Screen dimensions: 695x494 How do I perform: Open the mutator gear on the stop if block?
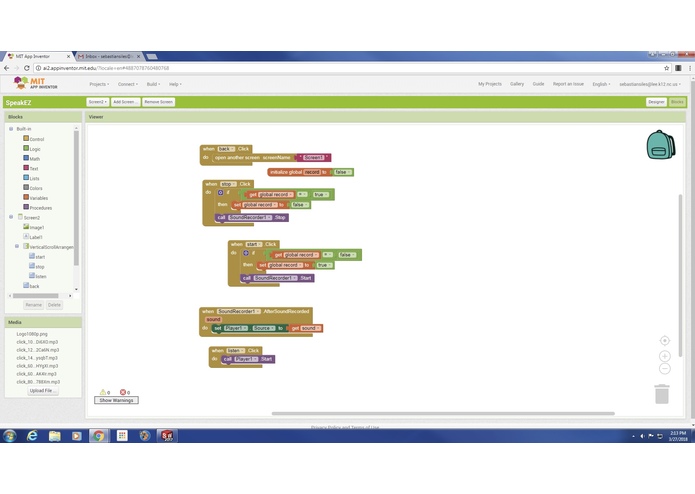[x=220, y=193]
